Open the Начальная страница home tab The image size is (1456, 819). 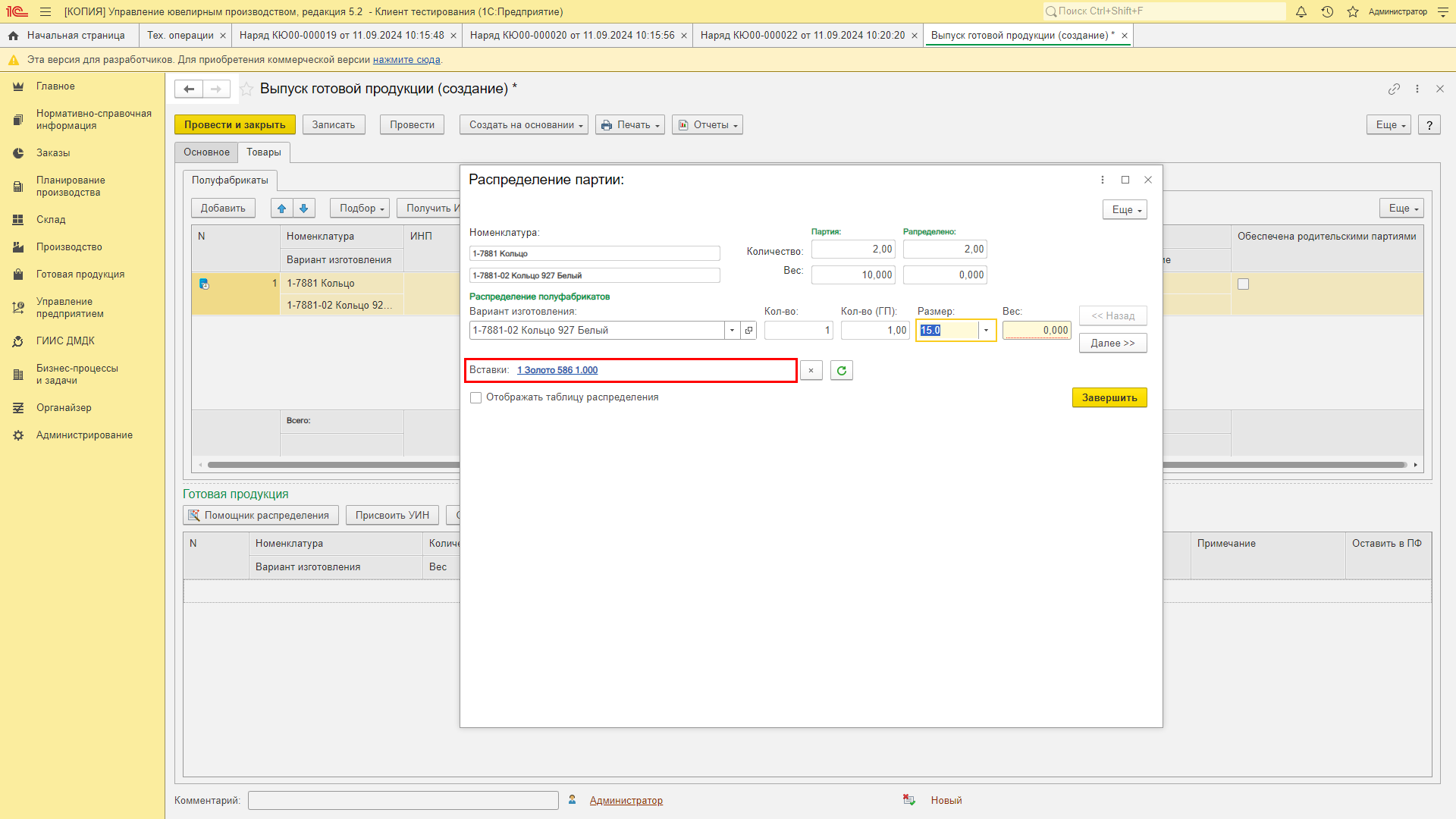(67, 36)
